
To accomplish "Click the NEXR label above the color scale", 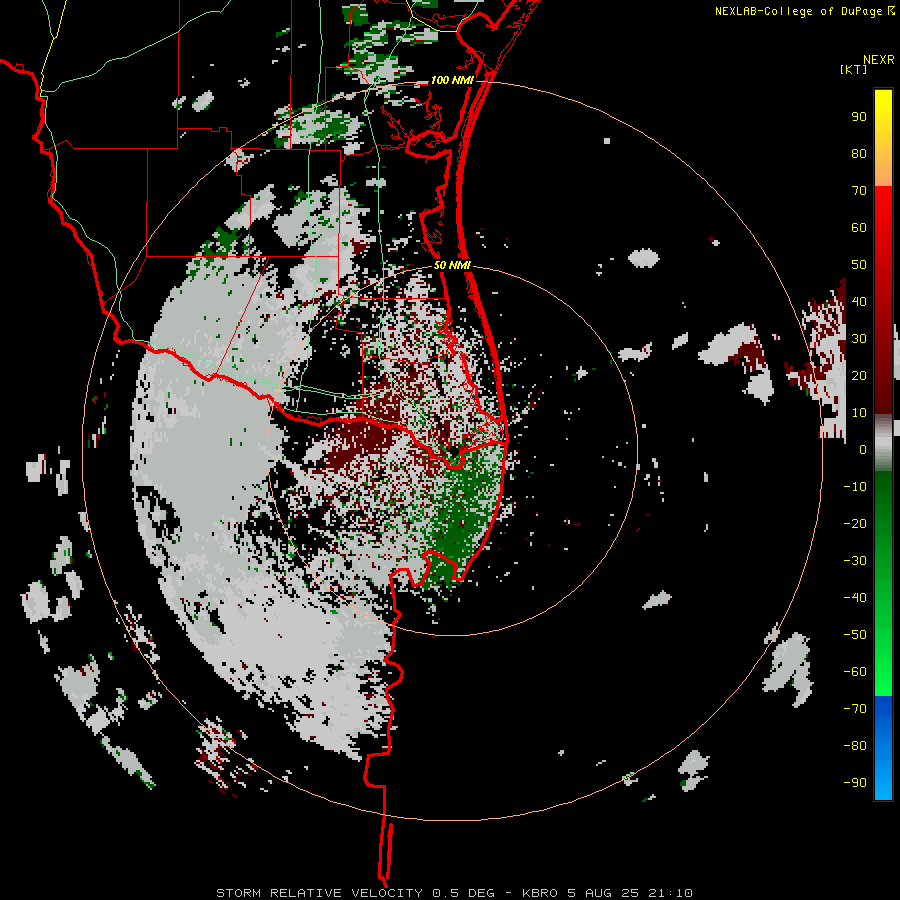I will [878, 60].
